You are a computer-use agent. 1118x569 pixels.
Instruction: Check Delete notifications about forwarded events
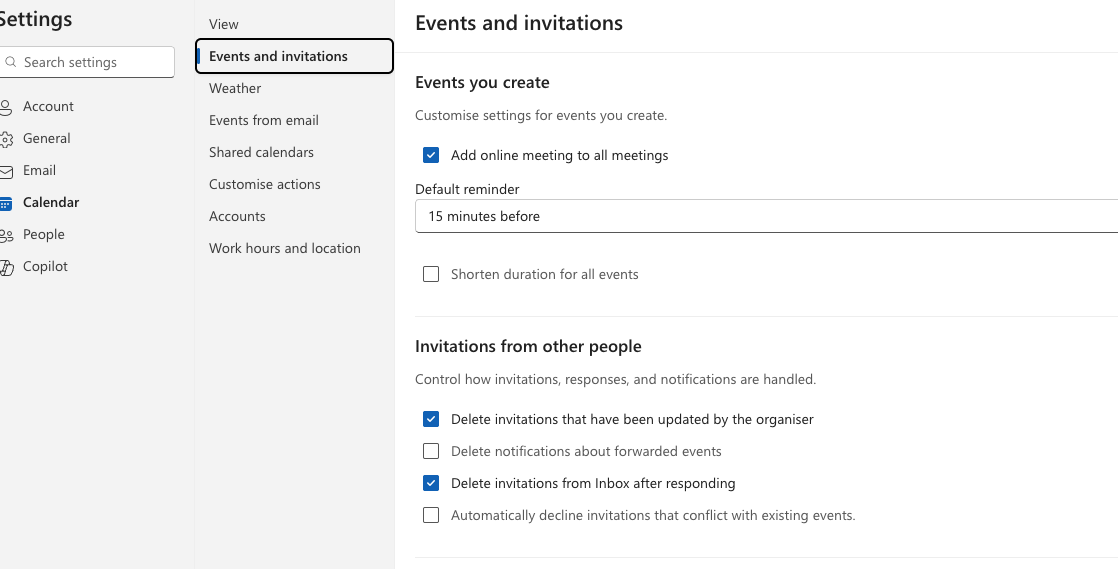click(431, 451)
